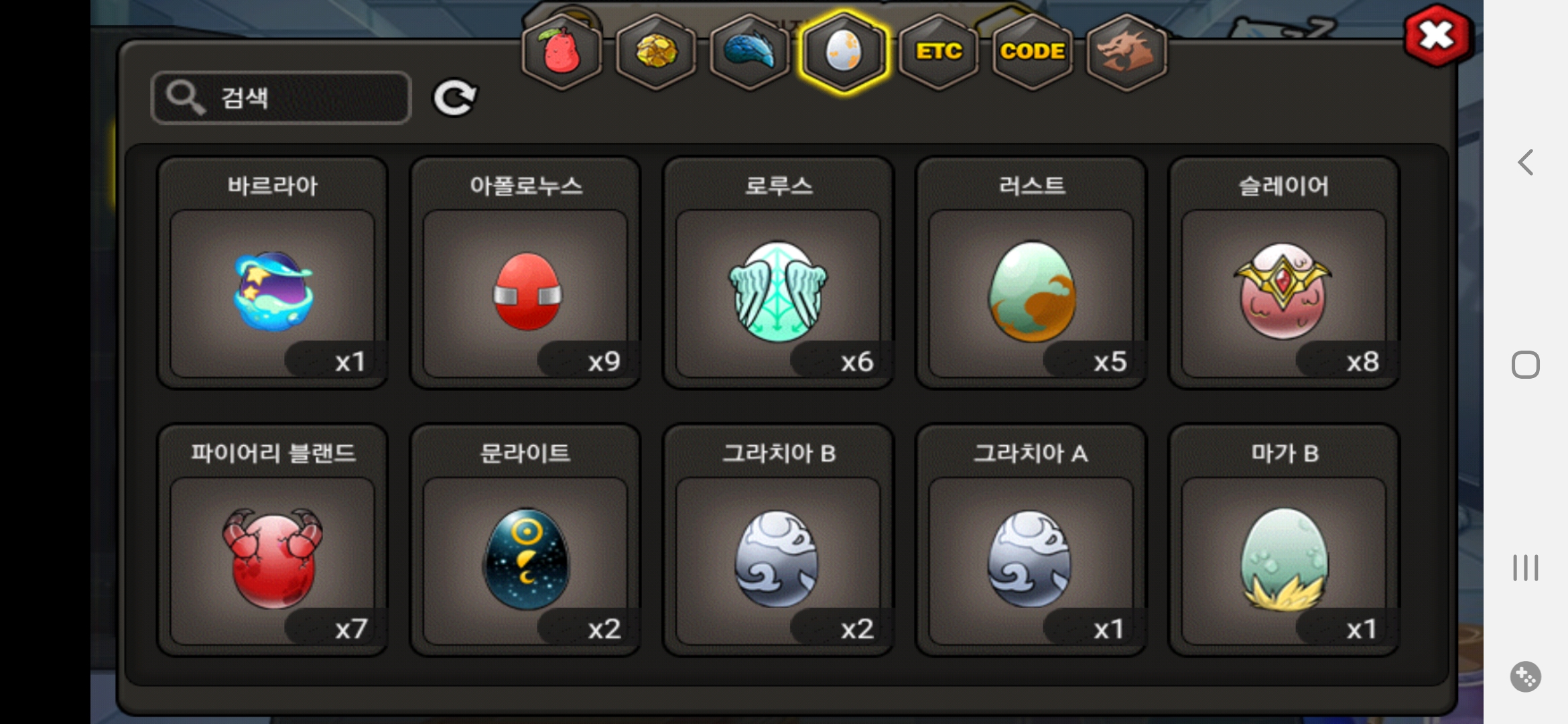Select the 파이어리 블랜드 horned egg

pyautogui.click(x=272, y=540)
